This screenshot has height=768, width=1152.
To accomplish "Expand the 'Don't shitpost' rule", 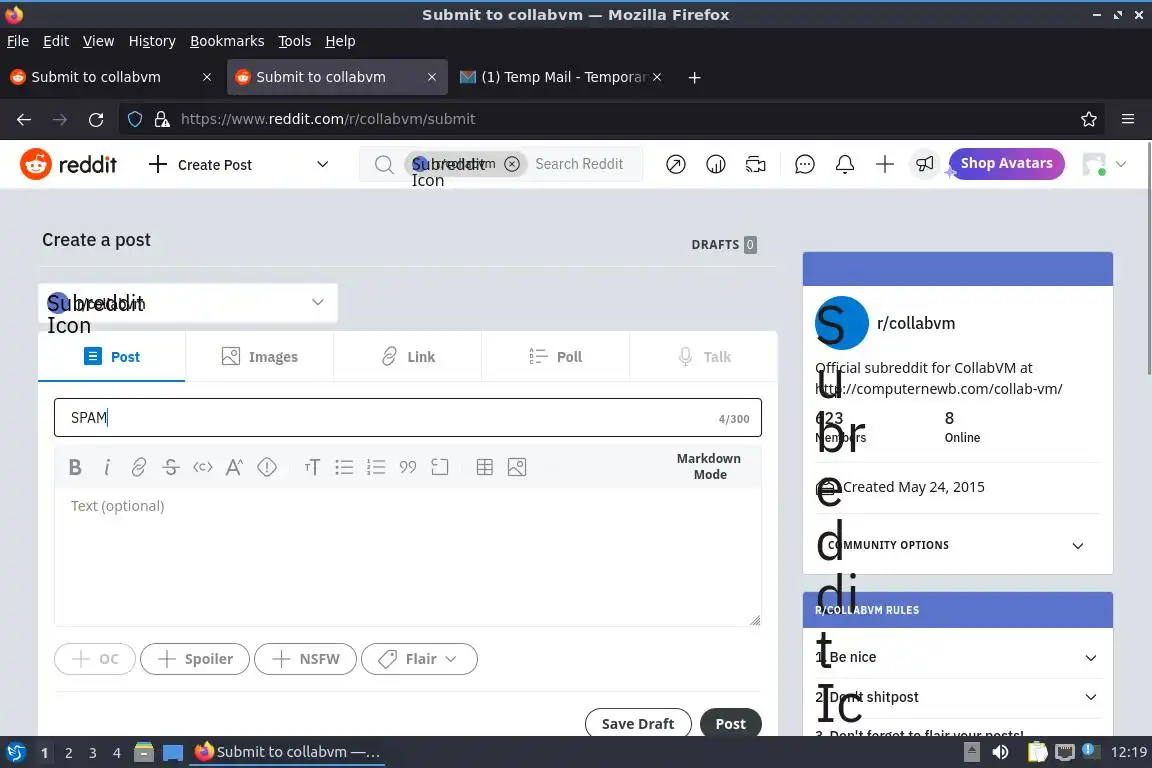I will pos(957,697).
